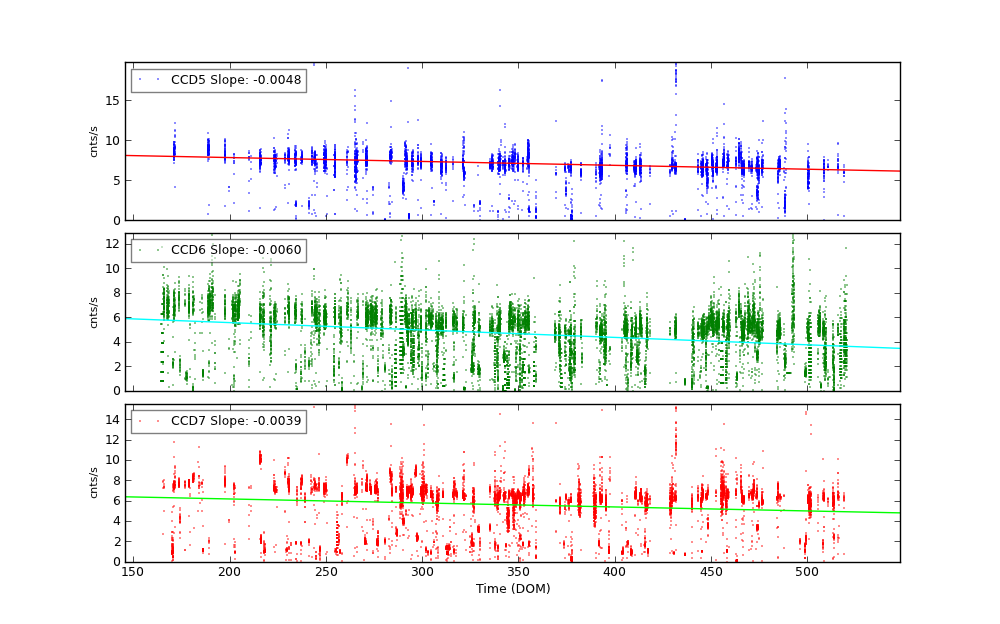
Task: Click the red trend line in CCD5 plot
Action: (x=600, y=165)
